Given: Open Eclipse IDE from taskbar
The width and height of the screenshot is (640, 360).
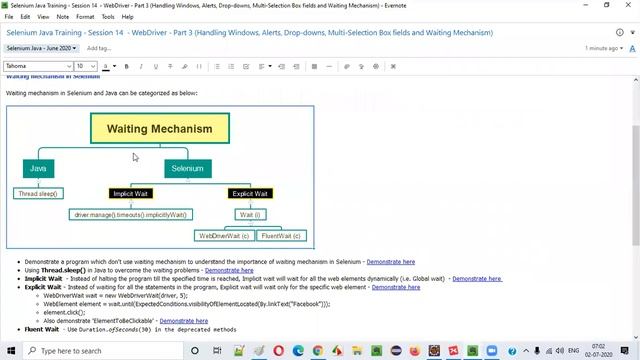Looking at the screenshot, I should tap(396, 351).
